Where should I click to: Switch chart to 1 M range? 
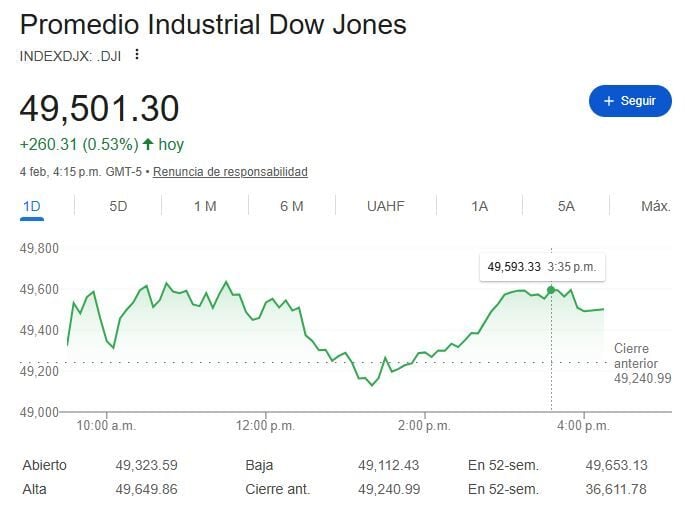tap(205, 206)
